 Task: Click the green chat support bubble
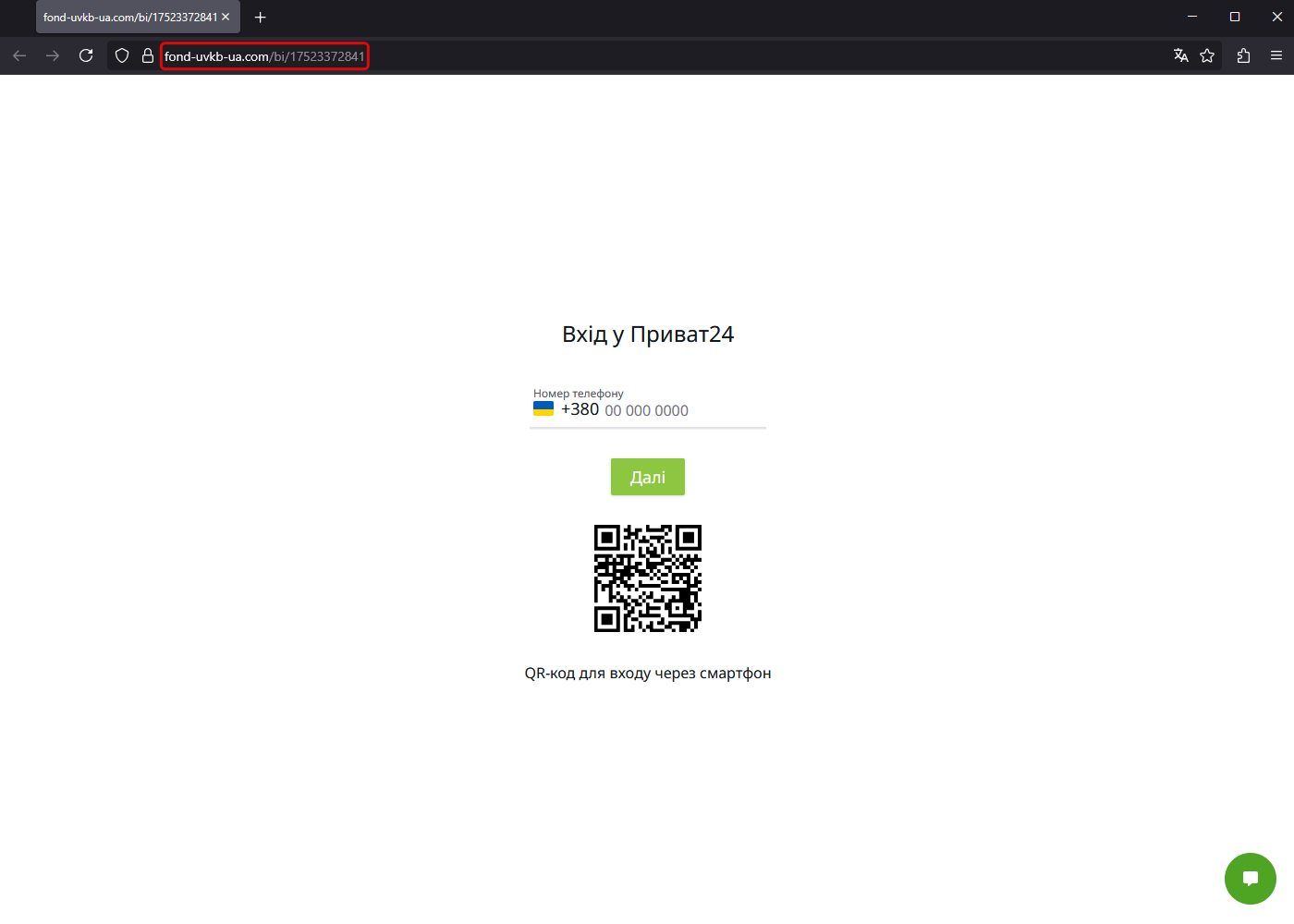[1250, 879]
